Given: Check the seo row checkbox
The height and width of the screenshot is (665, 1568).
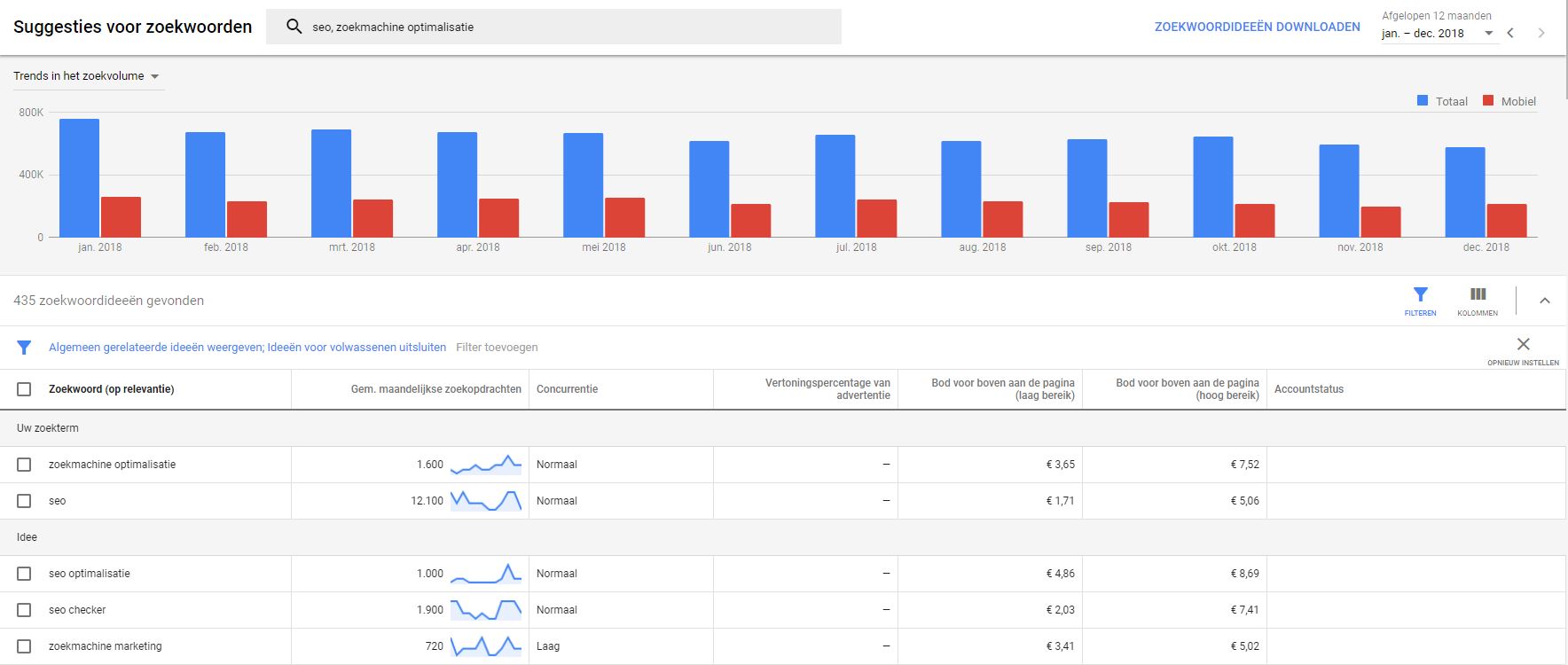Looking at the screenshot, I should [x=24, y=501].
